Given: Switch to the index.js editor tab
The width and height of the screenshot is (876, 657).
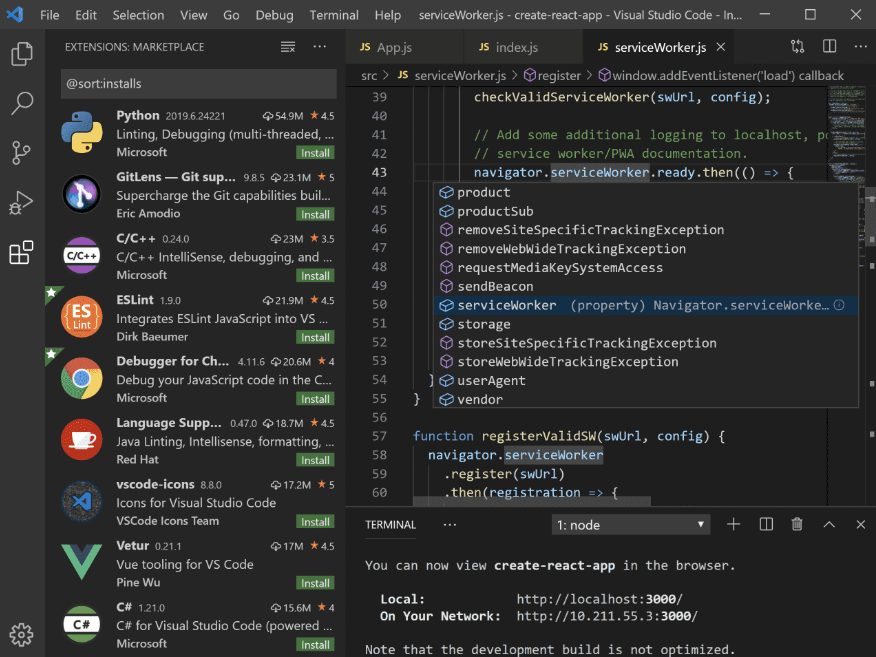Looking at the screenshot, I should click(523, 47).
